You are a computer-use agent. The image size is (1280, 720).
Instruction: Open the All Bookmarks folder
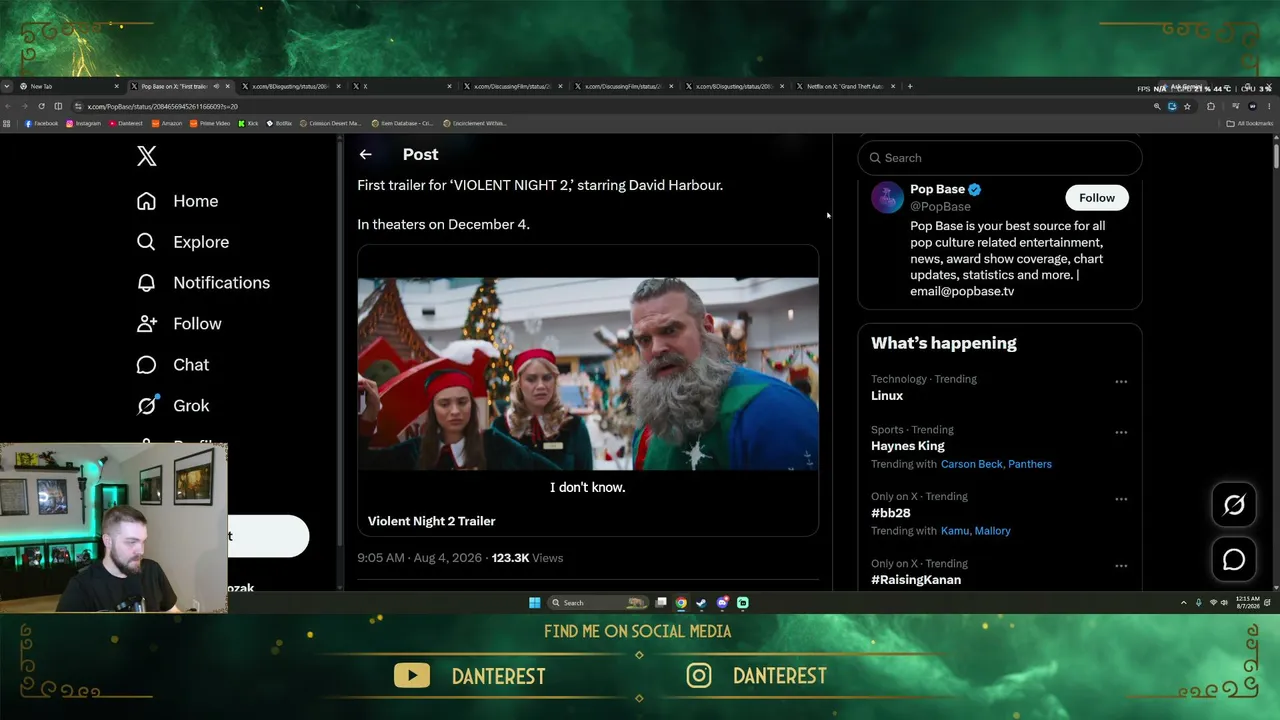click(1250, 124)
